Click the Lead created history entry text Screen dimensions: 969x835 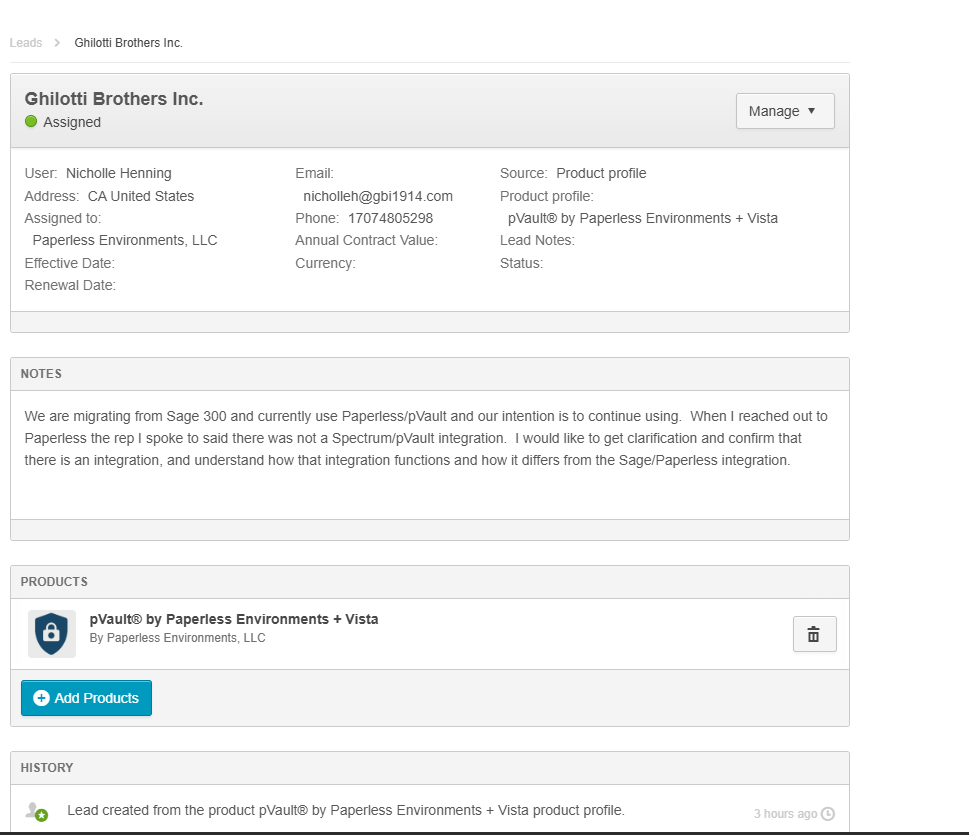pyautogui.click(x=346, y=810)
